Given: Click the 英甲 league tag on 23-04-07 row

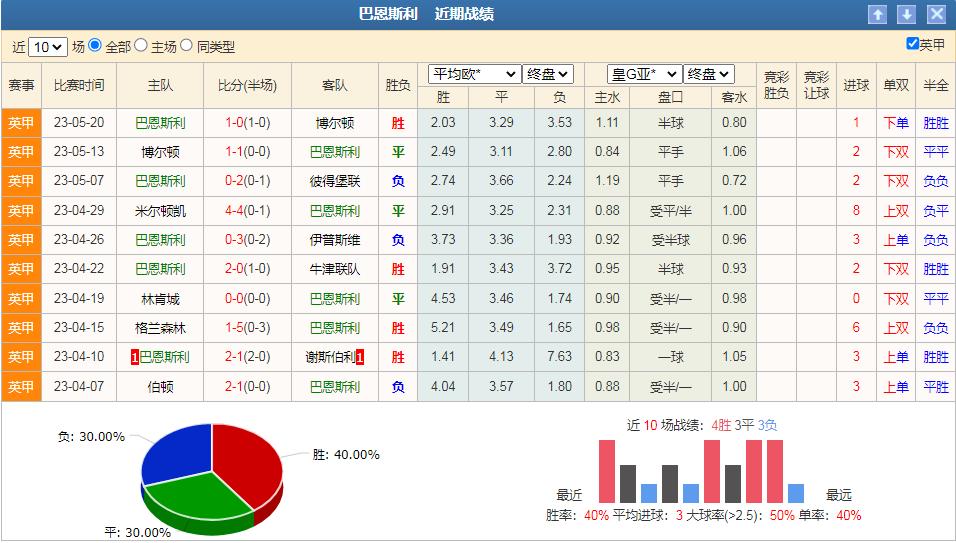Looking at the screenshot, I should click(21, 386).
